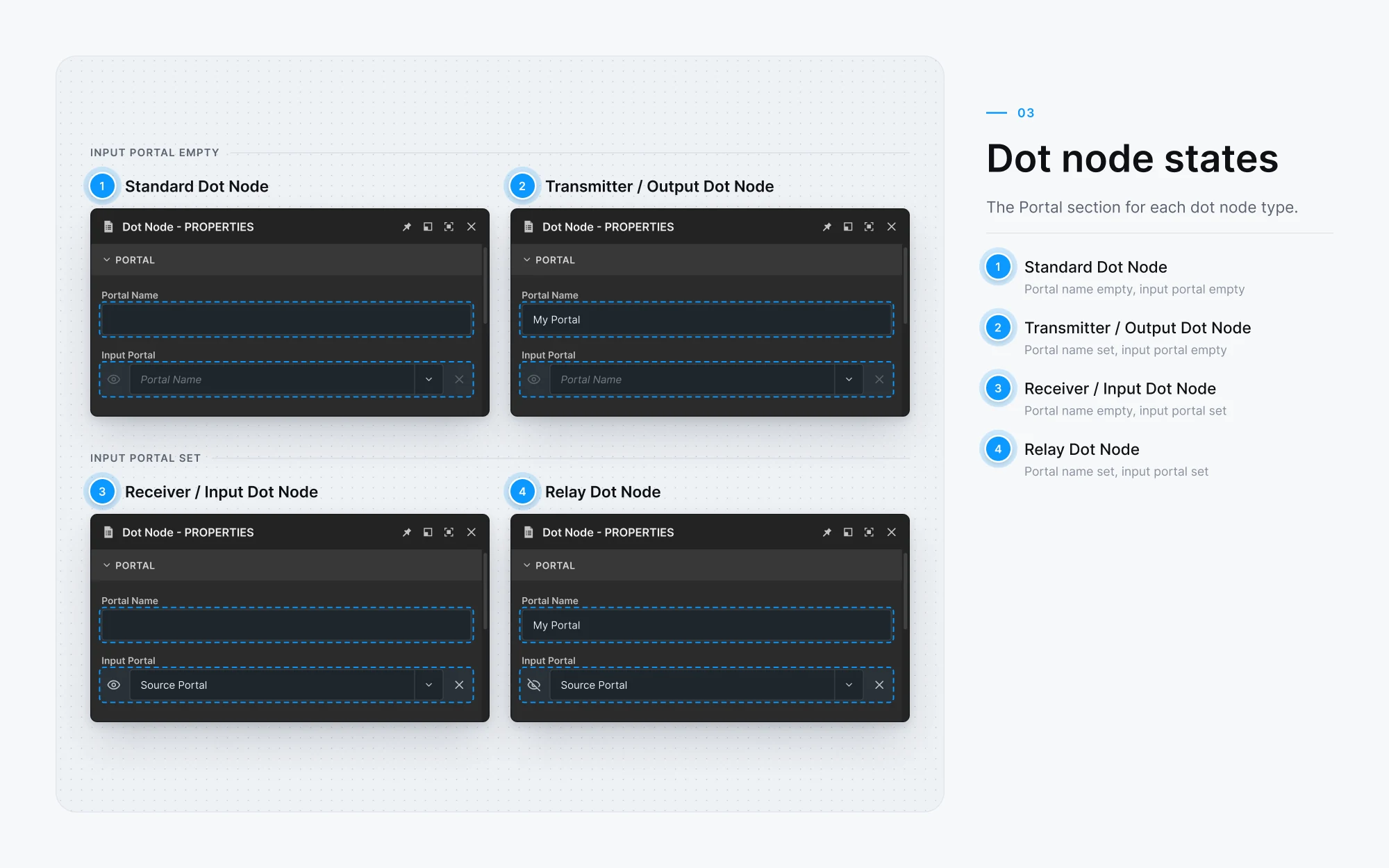Click Standard Dot Node in the legend list

1095,267
